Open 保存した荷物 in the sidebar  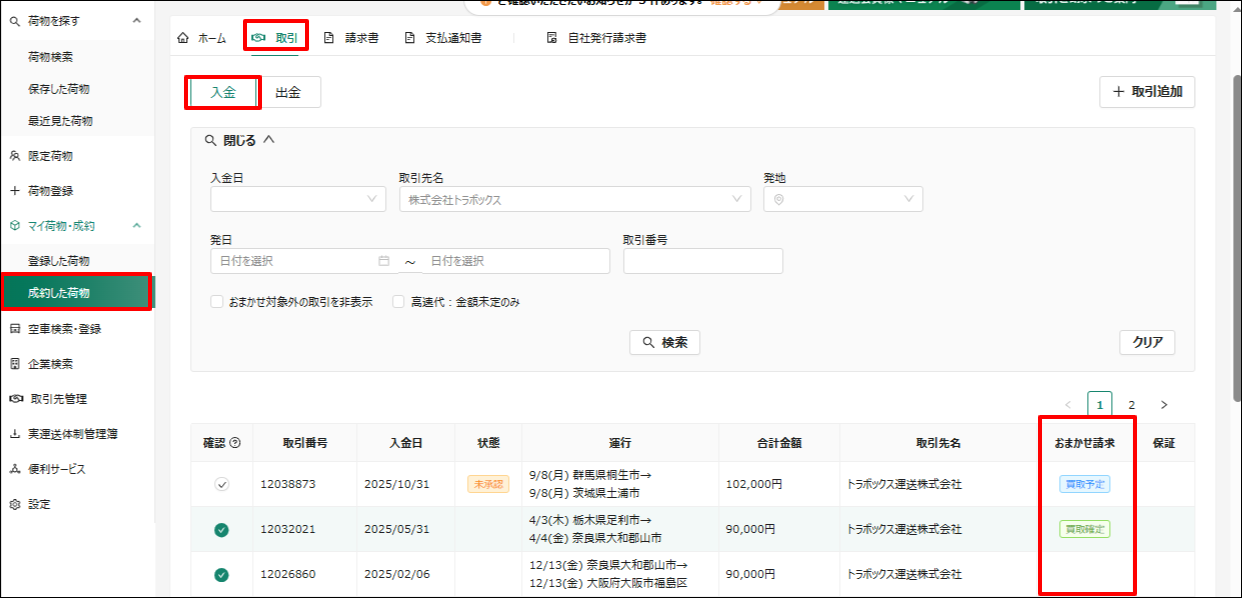coord(58,89)
